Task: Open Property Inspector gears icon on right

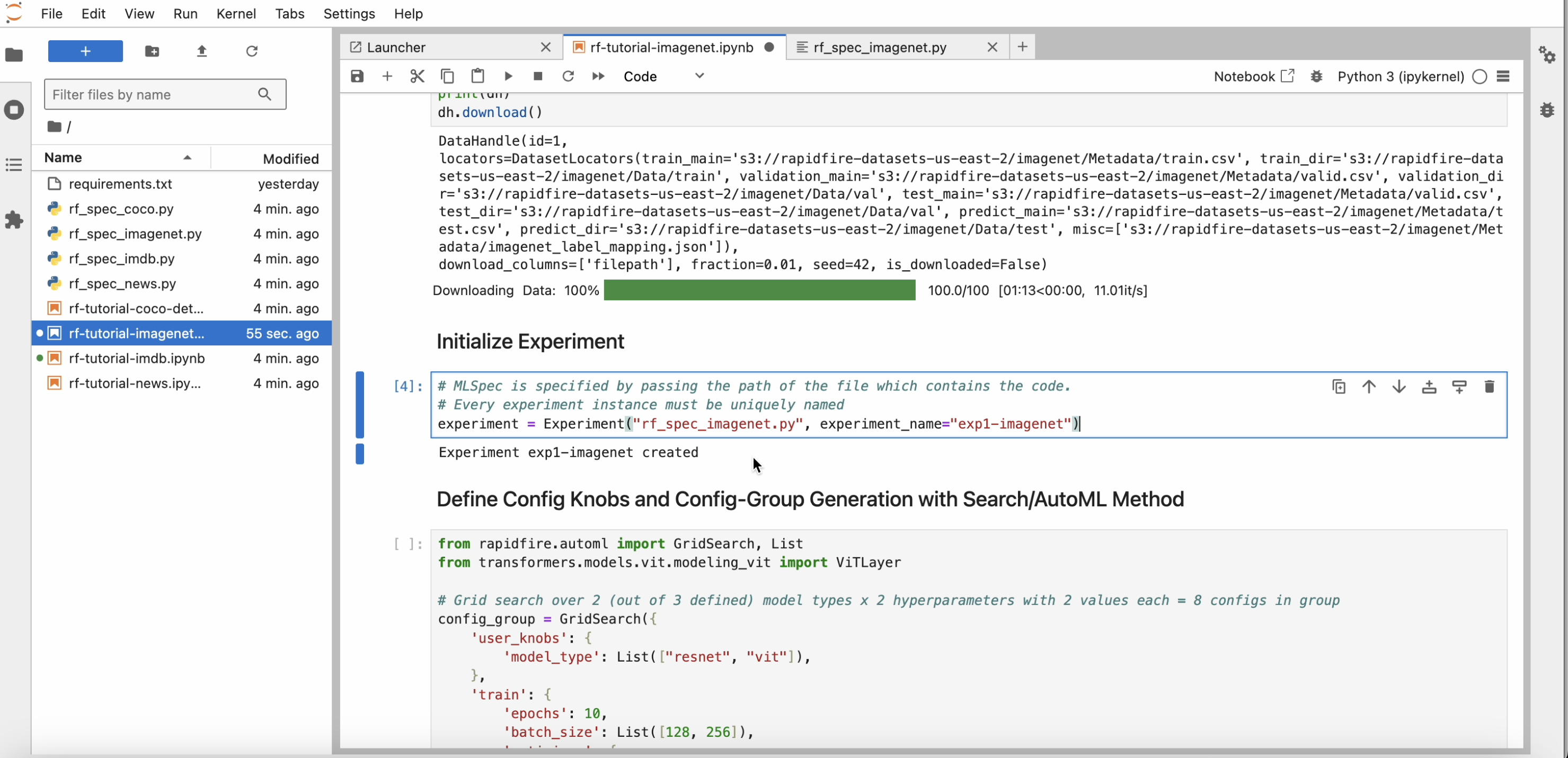Action: tap(1547, 55)
